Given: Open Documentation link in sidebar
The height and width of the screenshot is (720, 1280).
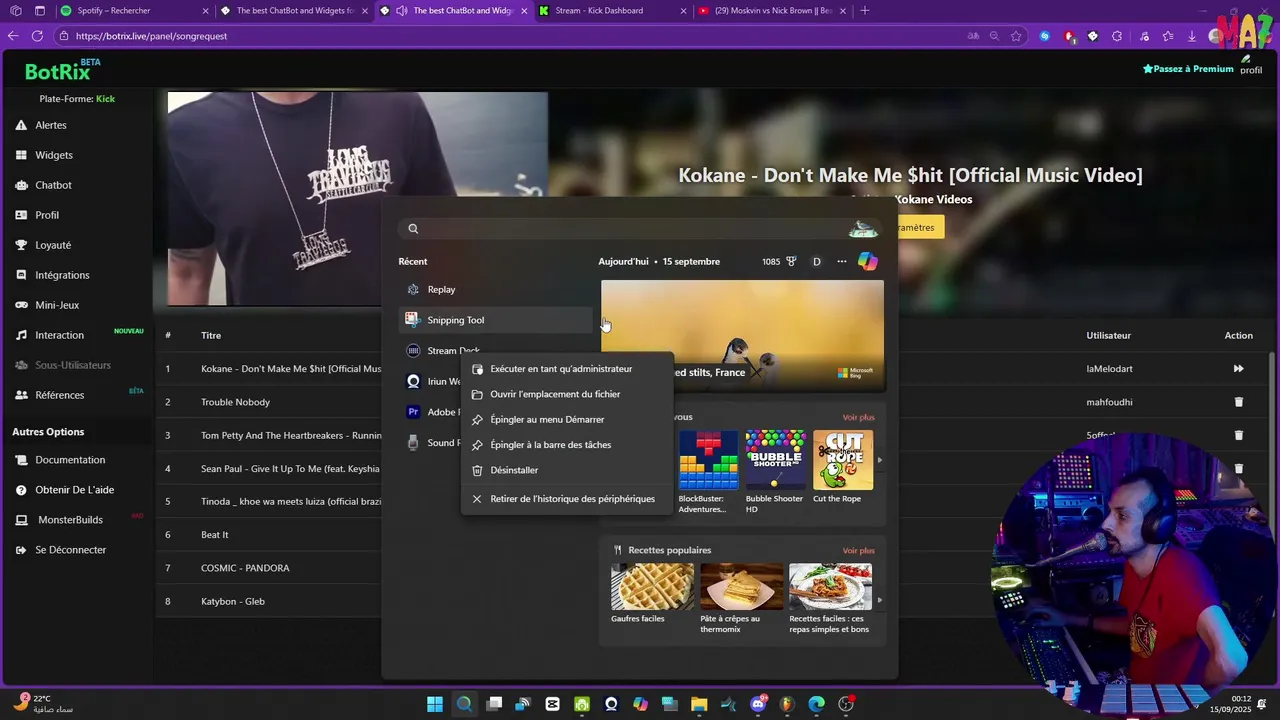Looking at the screenshot, I should pyautogui.click(x=69, y=460).
